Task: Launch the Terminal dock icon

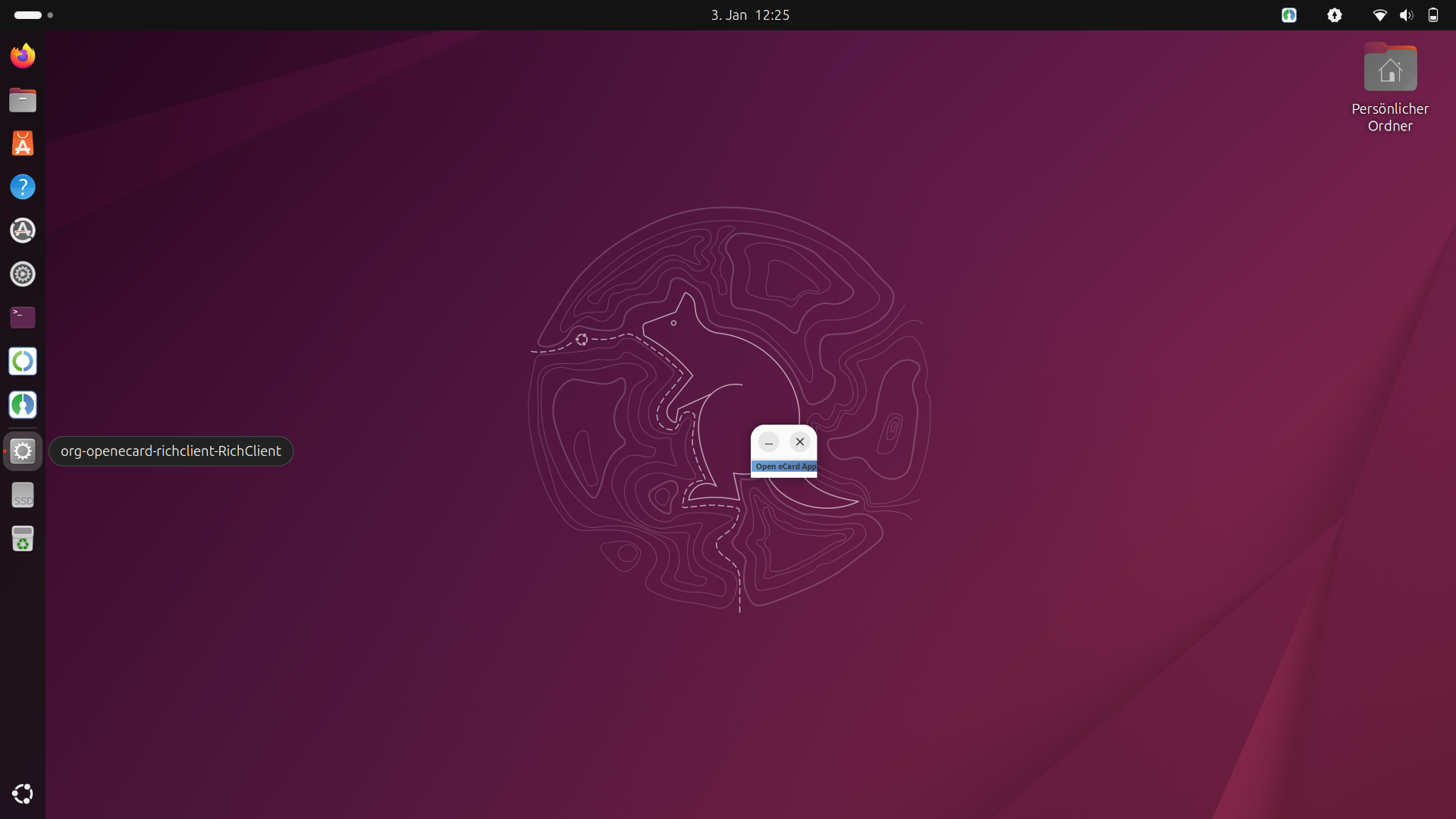Action: (23, 317)
